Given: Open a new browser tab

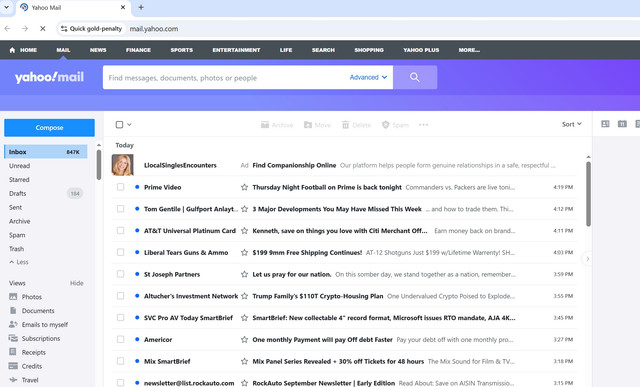Looking at the screenshot, I should [141, 7].
